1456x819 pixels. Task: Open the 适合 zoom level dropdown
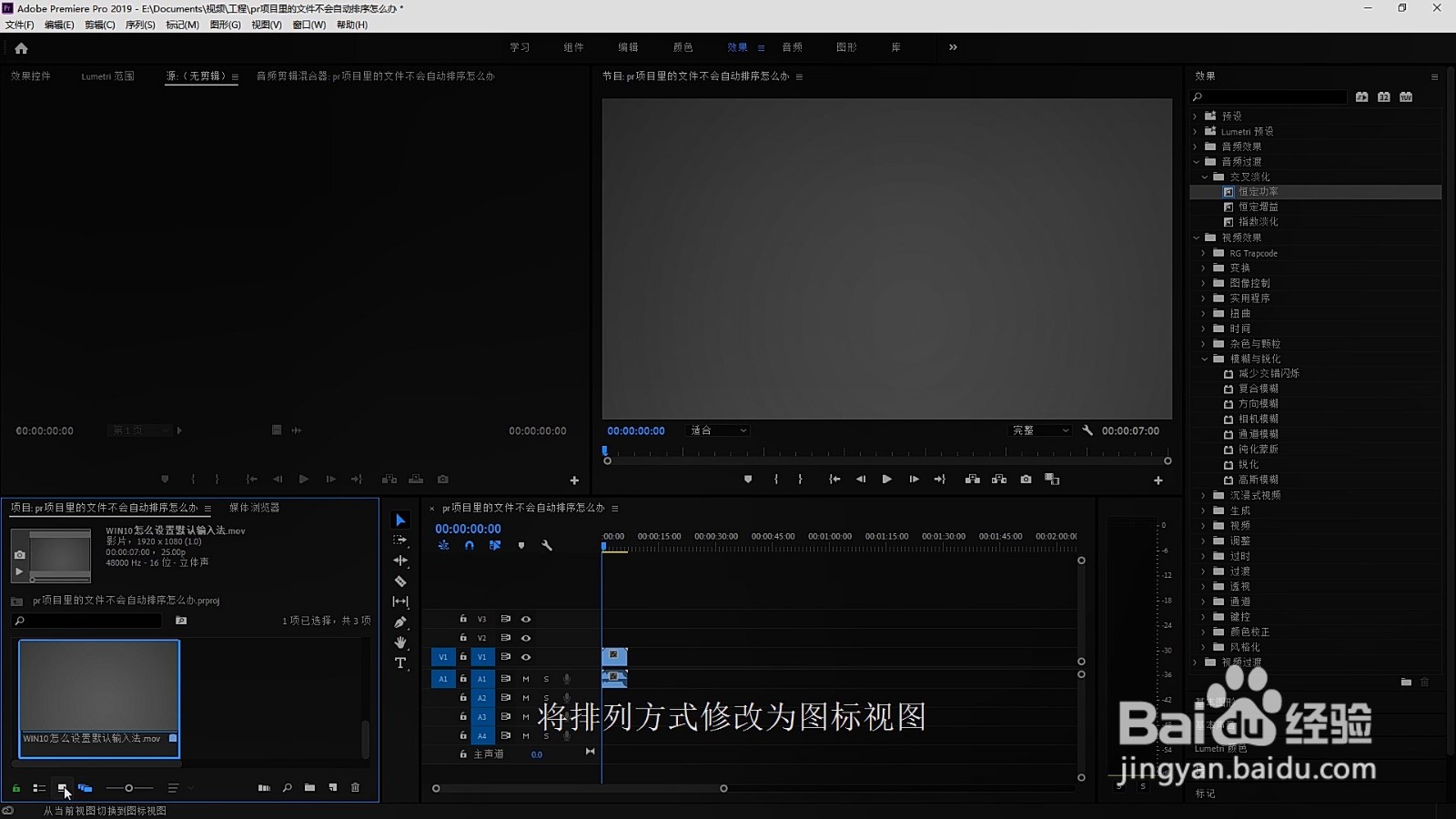click(718, 430)
